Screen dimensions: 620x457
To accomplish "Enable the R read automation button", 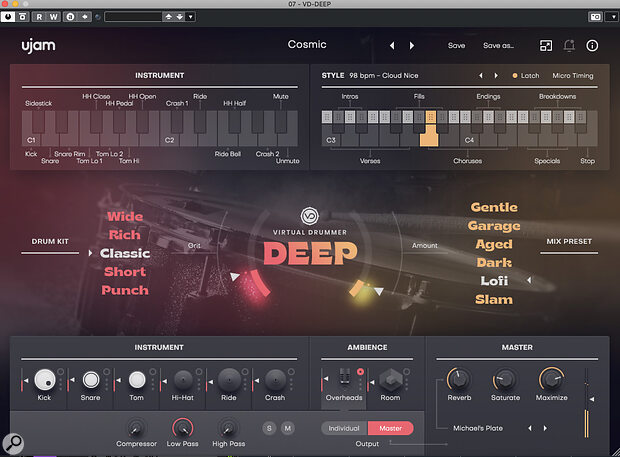I will click(x=39, y=17).
